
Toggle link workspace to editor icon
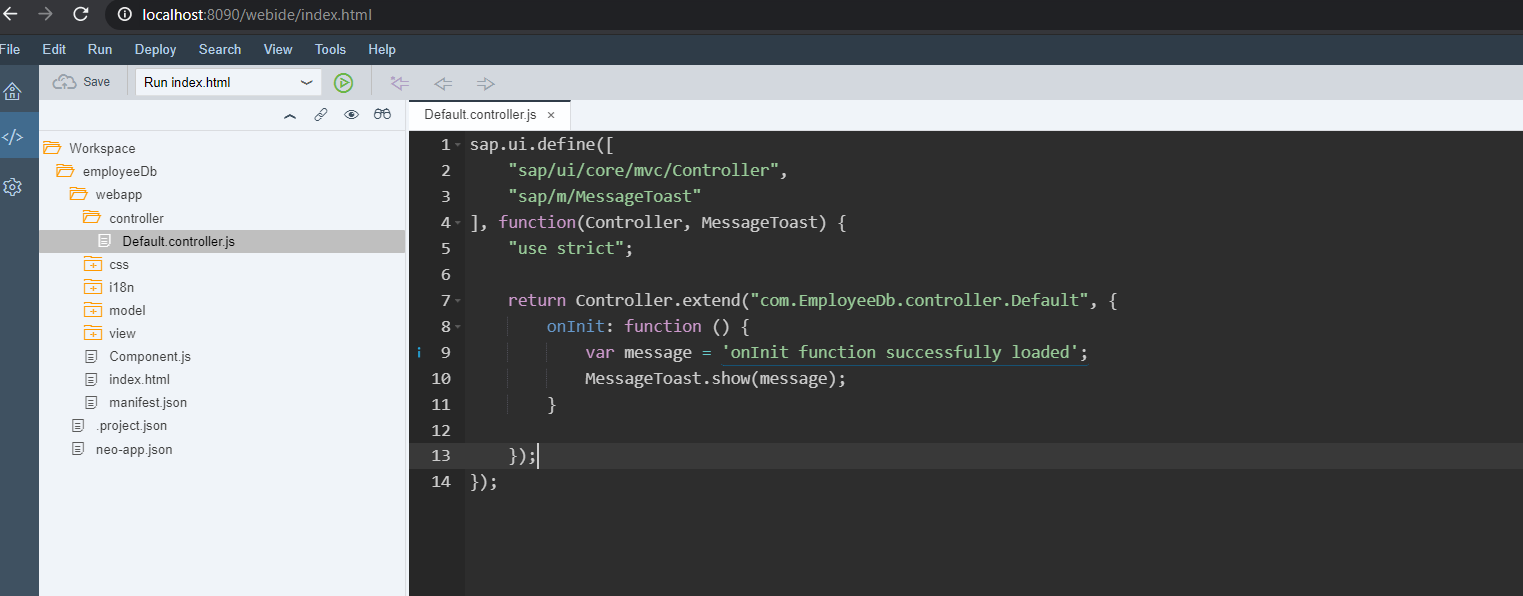click(320, 115)
